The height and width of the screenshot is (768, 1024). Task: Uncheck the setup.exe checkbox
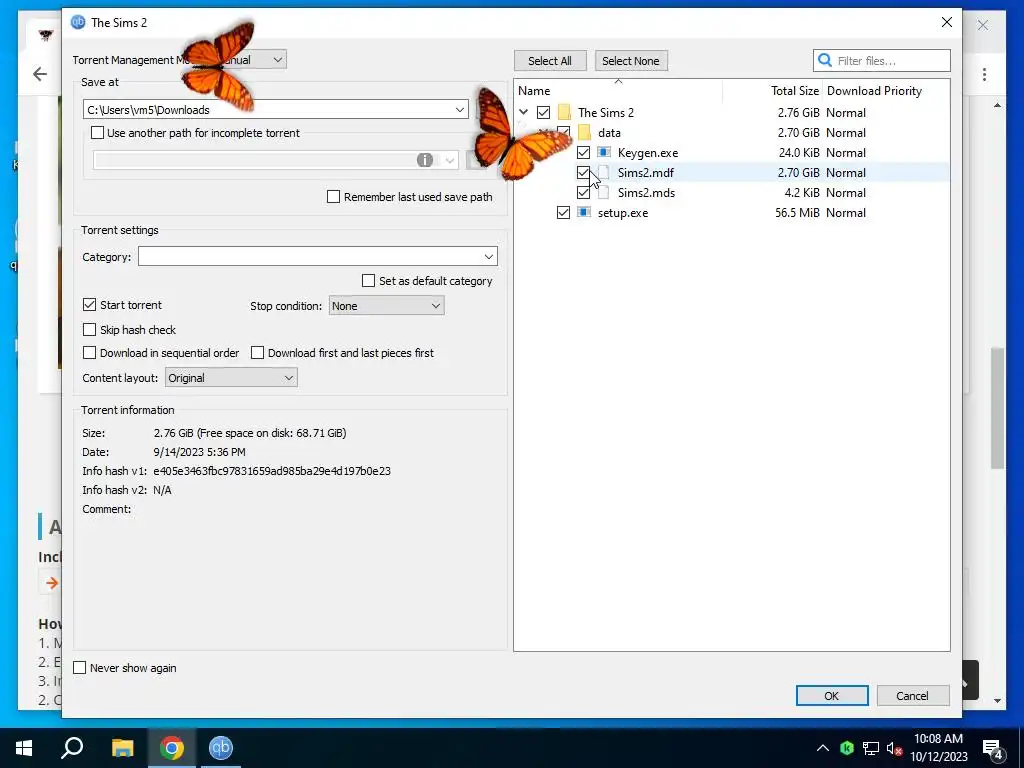point(564,212)
